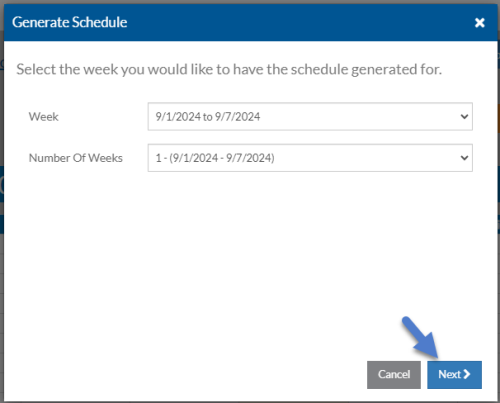The width and height of the screenshot is (500, 403).
Task: Click the Generate Schedule title text
Action: coord(70,22)
